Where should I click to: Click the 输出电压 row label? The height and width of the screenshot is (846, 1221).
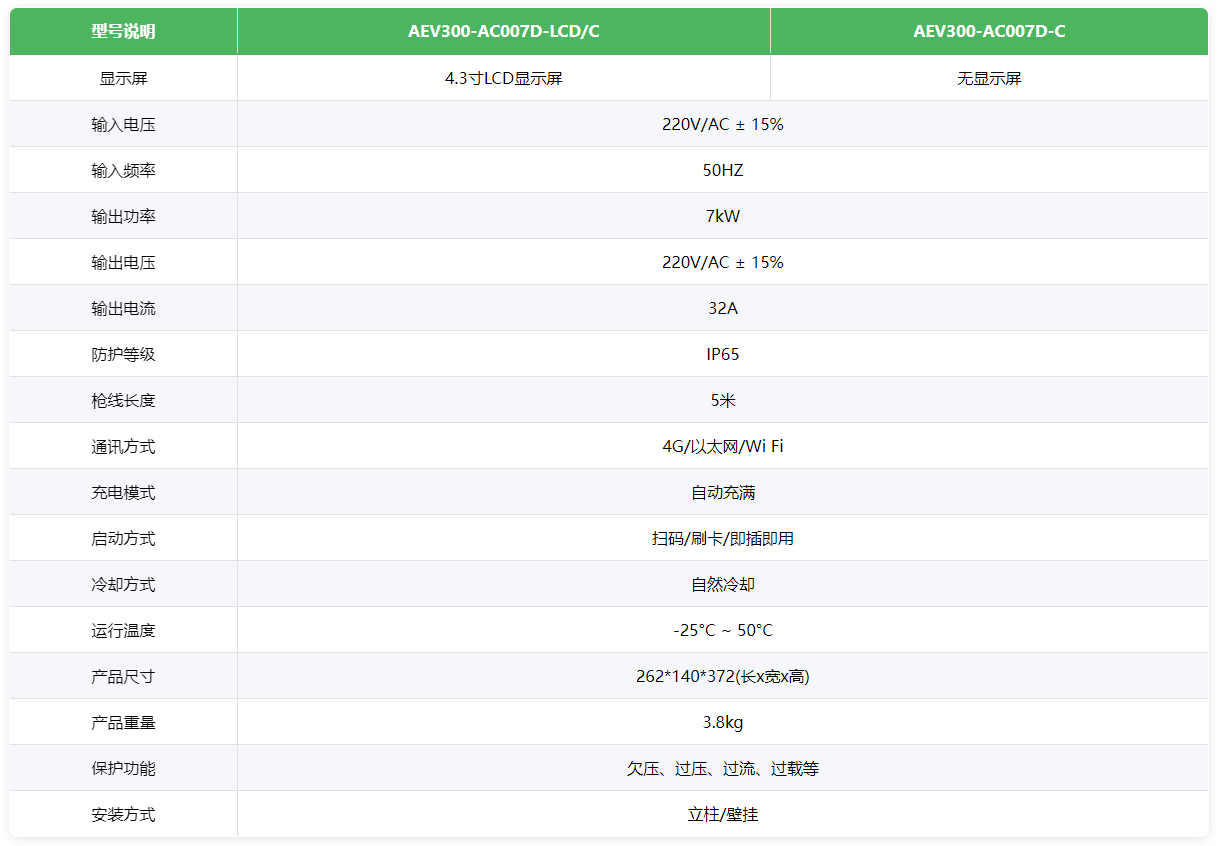[123, 263]
